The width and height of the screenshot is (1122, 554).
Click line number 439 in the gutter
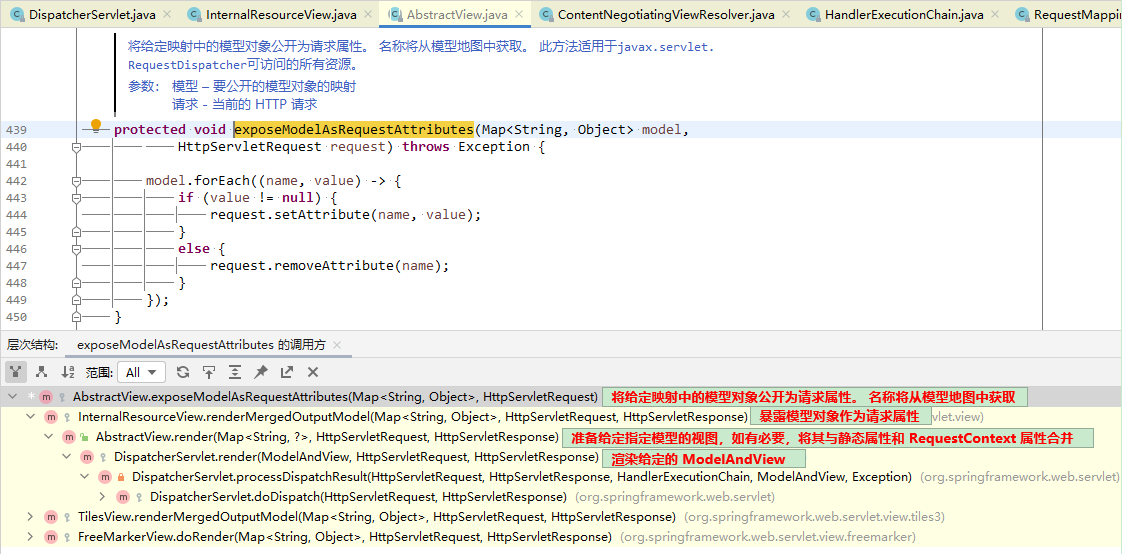[x=16, y=130]
